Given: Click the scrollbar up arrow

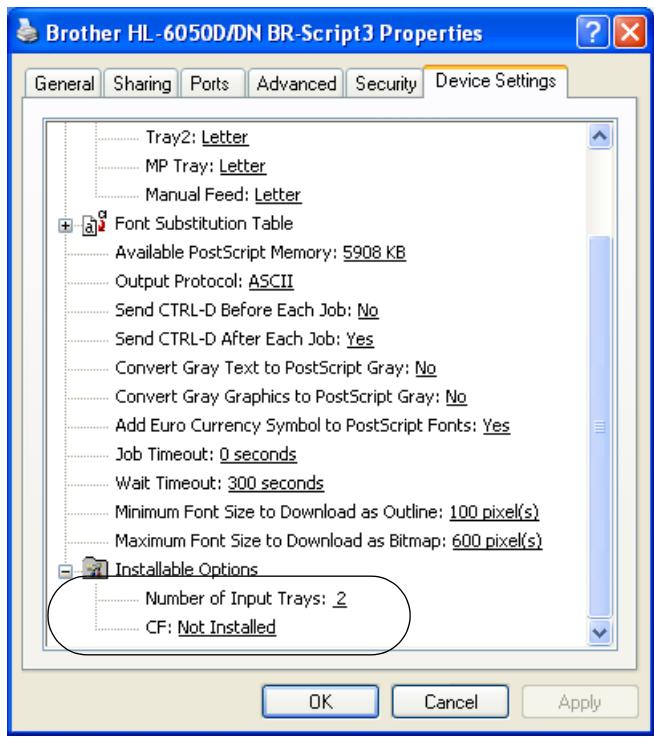Looking at the screenshot, I should [599, 136].
